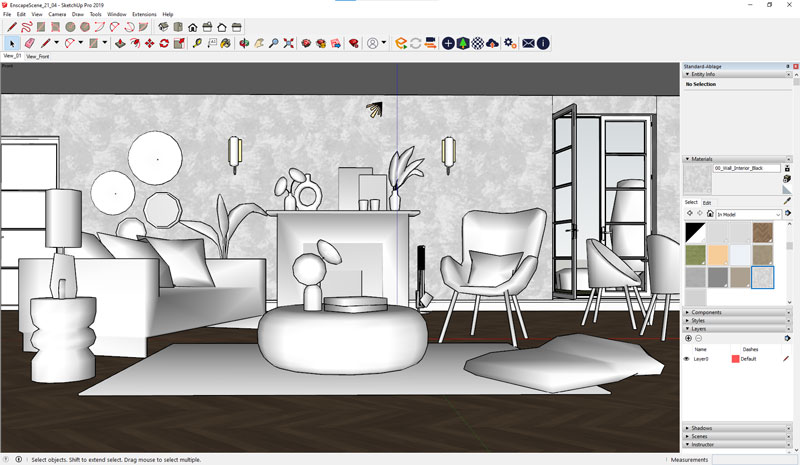Expand the Shadows panel
The width and height of the screenshot is (800, 465).
click(702, 428)
